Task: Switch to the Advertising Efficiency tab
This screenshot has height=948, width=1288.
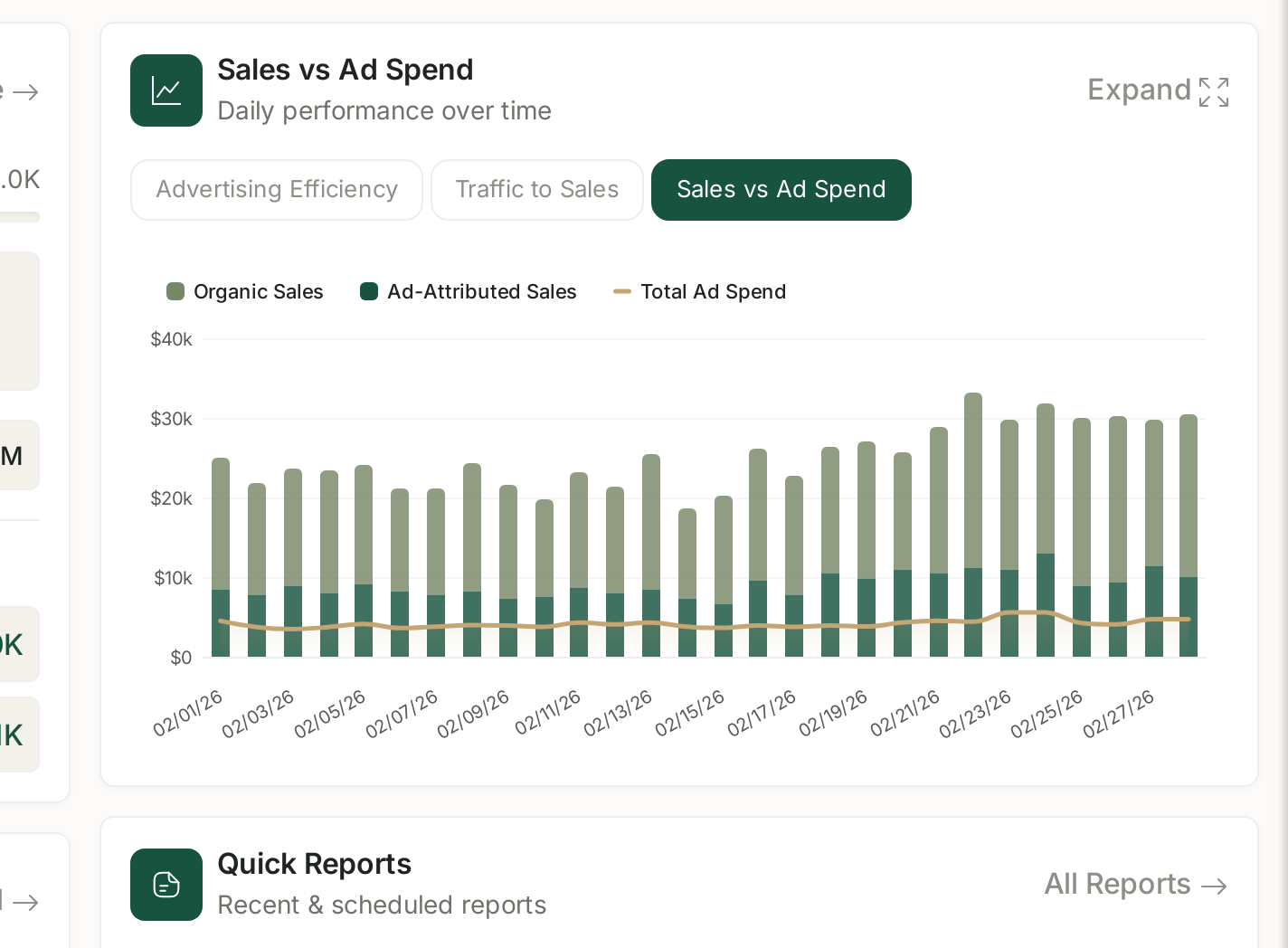Action: click(x=277, y=190)
